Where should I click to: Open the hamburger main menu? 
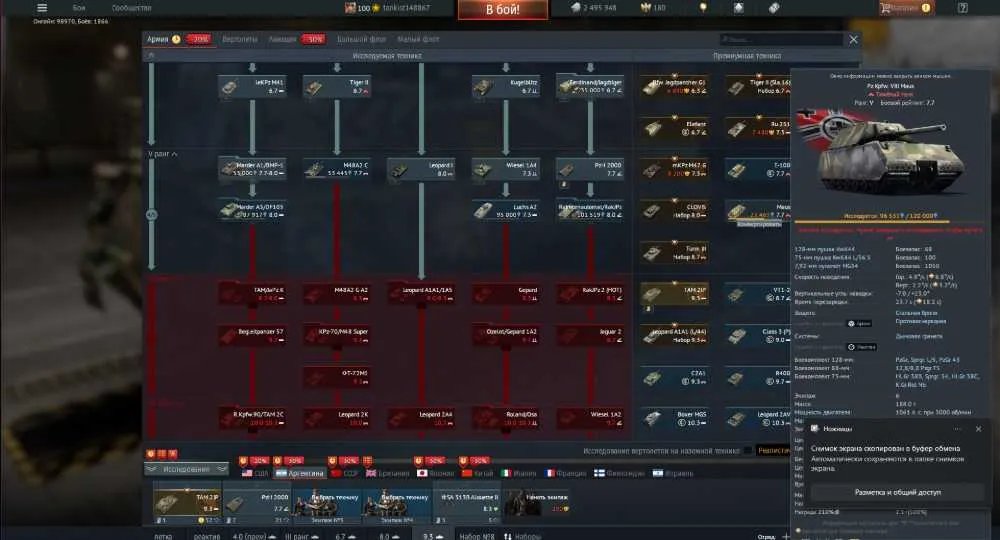[42, 8]
